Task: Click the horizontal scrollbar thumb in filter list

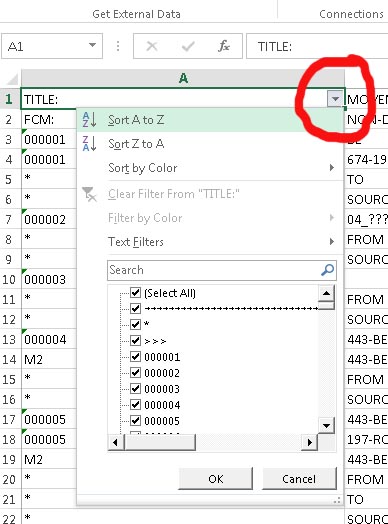Action: (160, 442)
